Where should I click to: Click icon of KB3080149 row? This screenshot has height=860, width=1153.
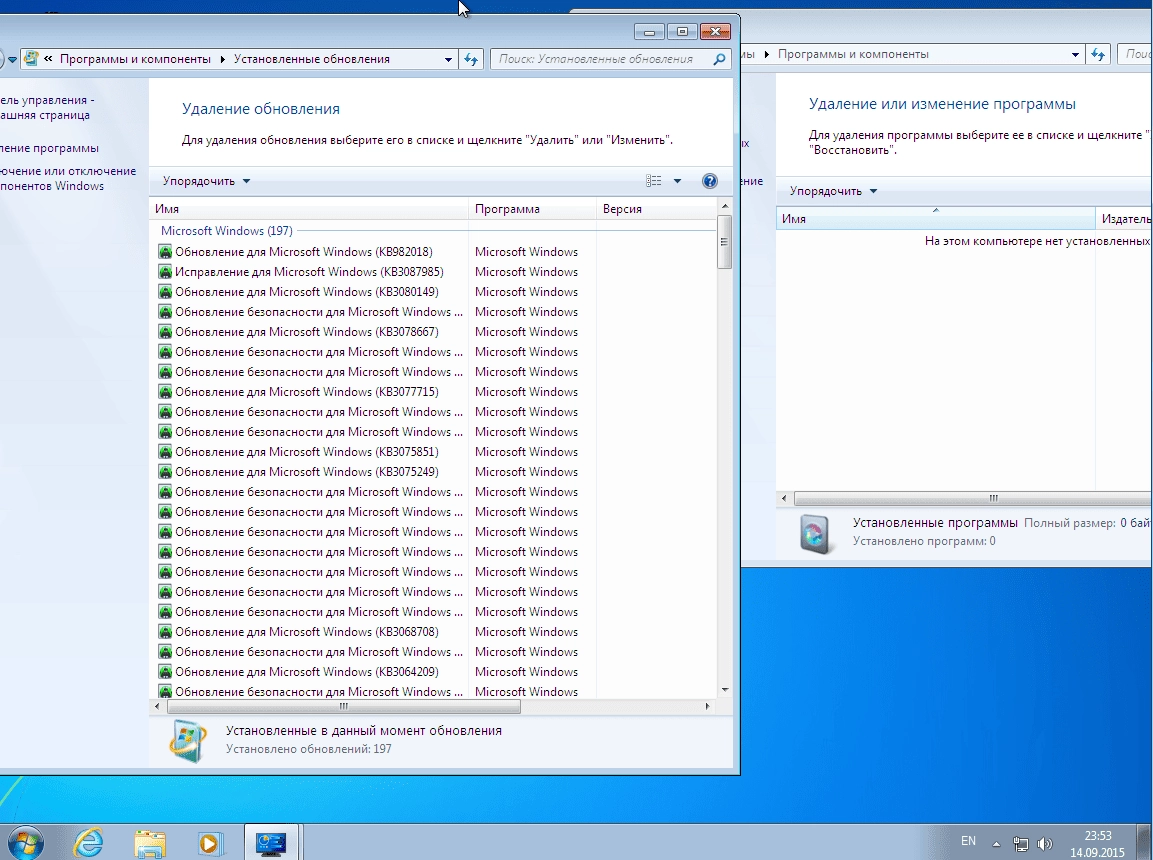[165, 291]
